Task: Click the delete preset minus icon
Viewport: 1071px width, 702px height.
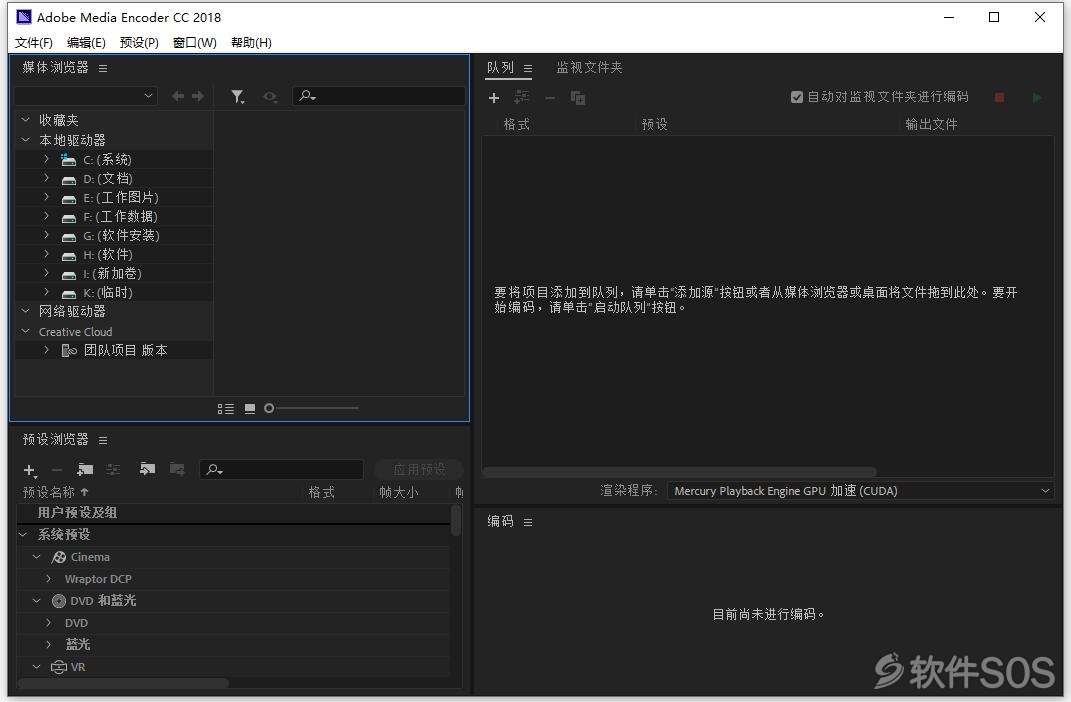Action: [x=57, y=470]
